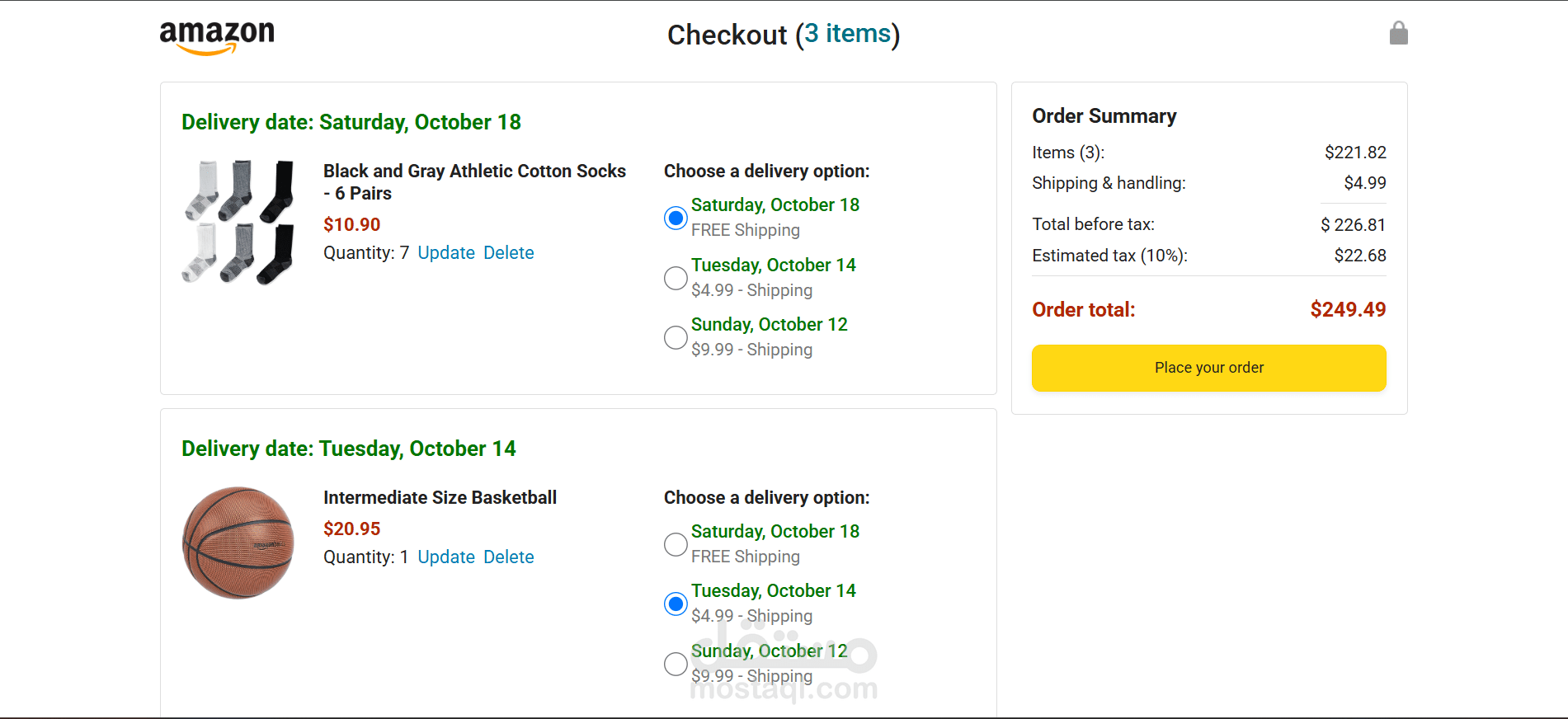Select Saturday October 18 free shipping for socks
Screen dimensions: 1568x719
click(676, 218)
